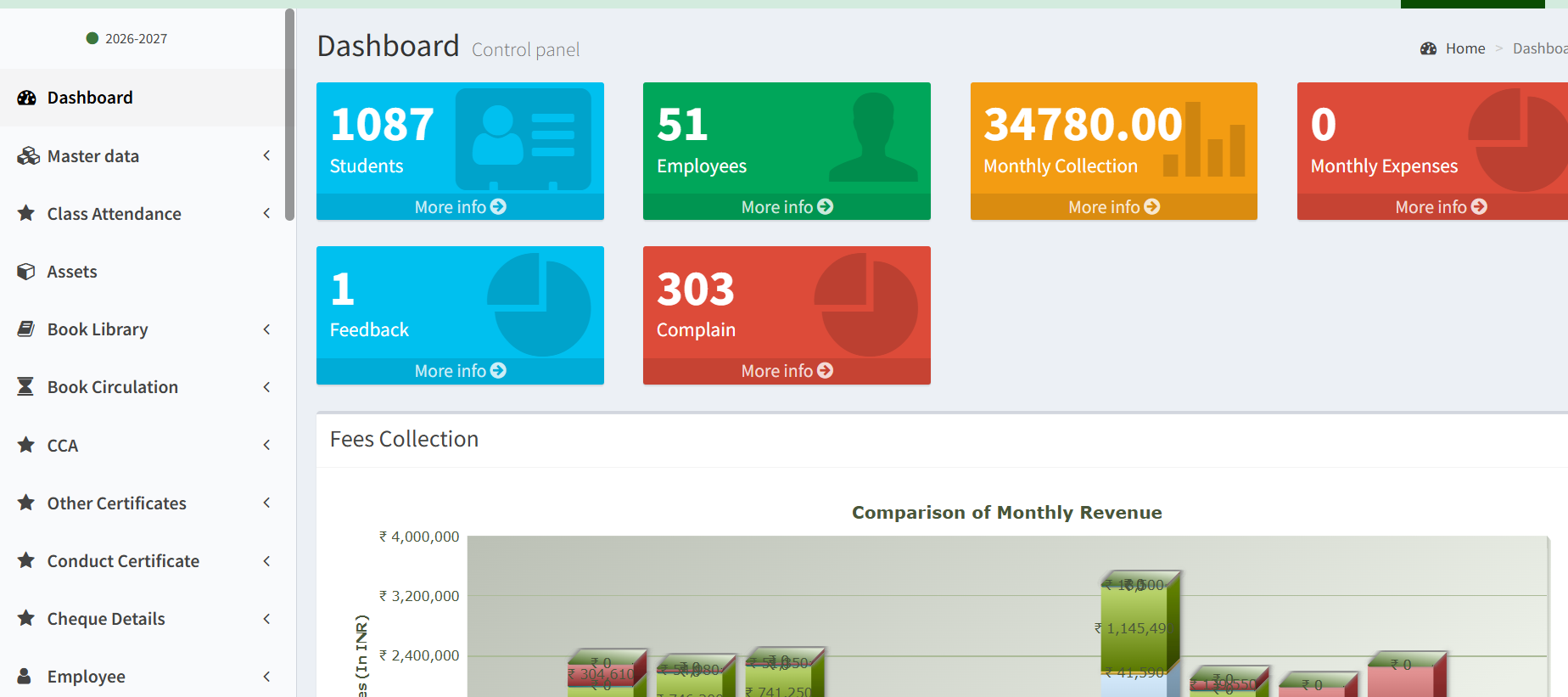Screen dimensions: 1568x697
Task: Open the Cheque Details menu item
Action: pyautogui.click(x=143, y=618)
